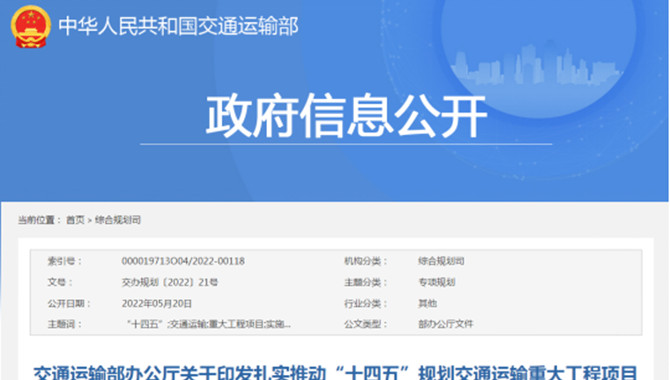Open the 中华人民共和国交通运输部 site title
The height and width of the screenshot is (380, 670).
[178, 27]
